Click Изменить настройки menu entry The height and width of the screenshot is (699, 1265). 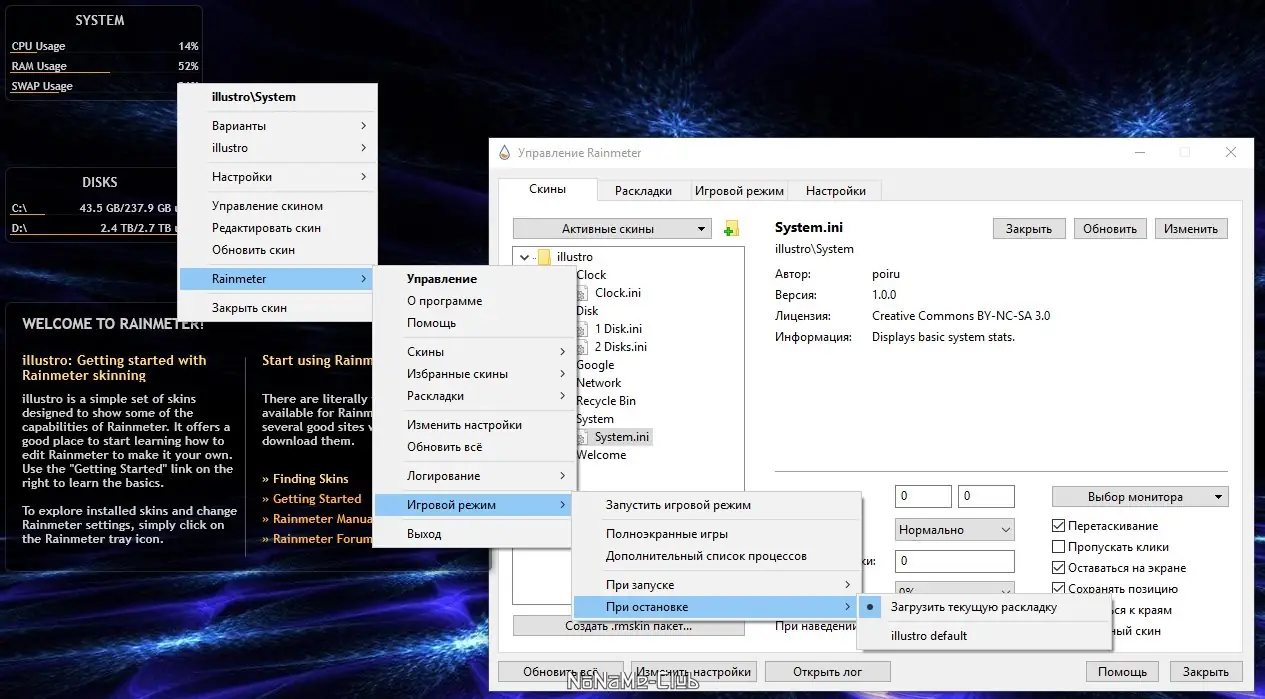[x=474, y=425]
